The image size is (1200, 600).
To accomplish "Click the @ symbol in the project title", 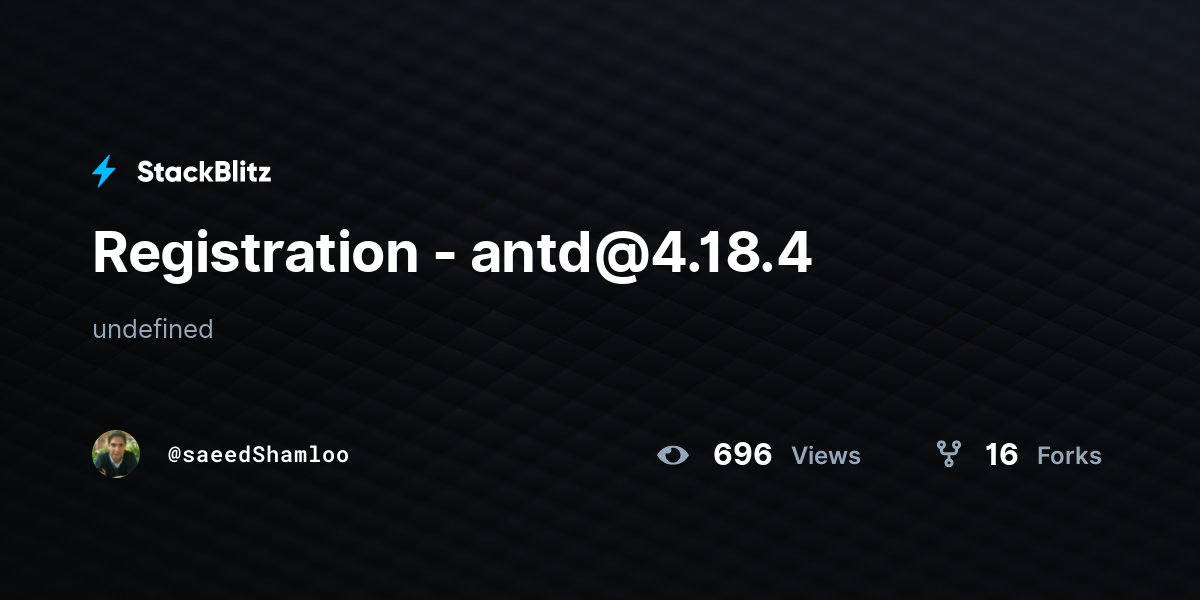I will click(x=614, y=257).
